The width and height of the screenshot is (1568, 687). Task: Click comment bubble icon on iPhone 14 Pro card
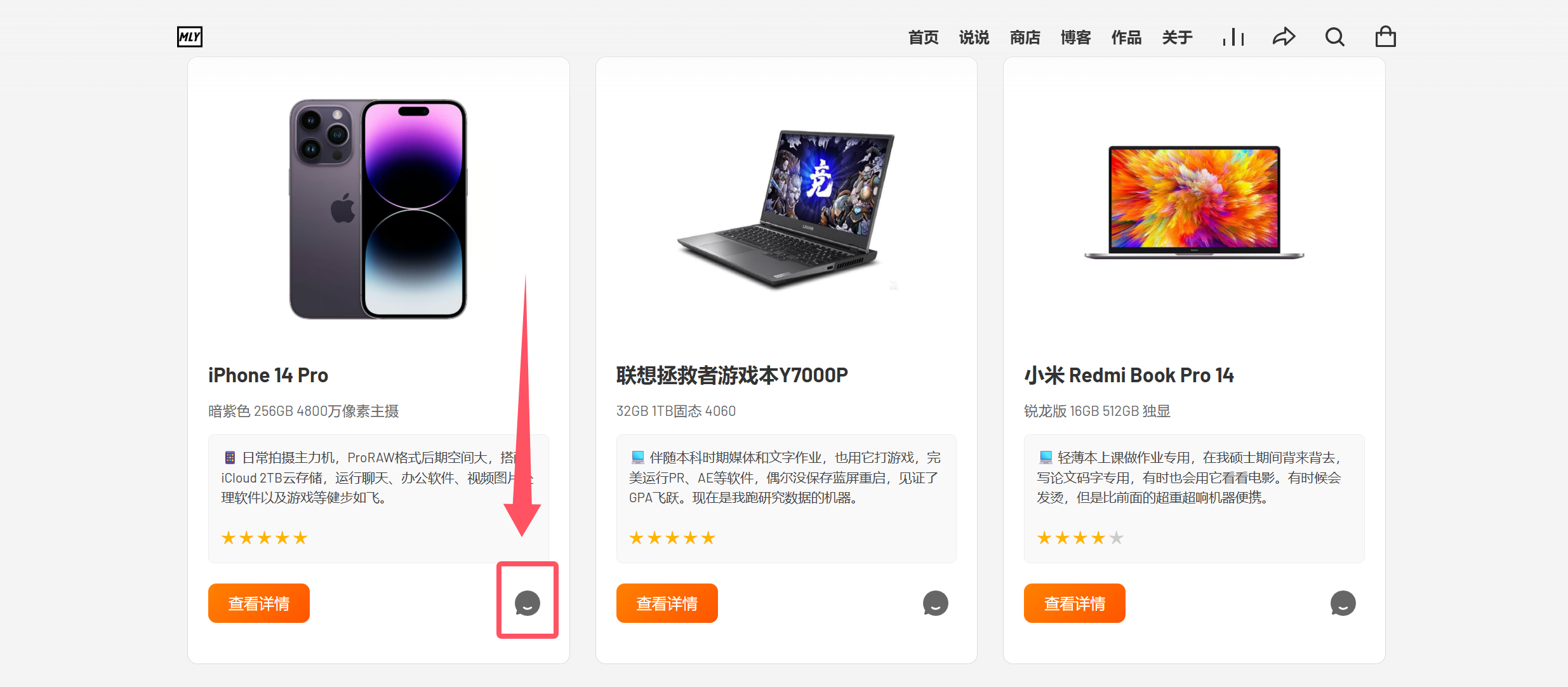(x=527, y=603)
